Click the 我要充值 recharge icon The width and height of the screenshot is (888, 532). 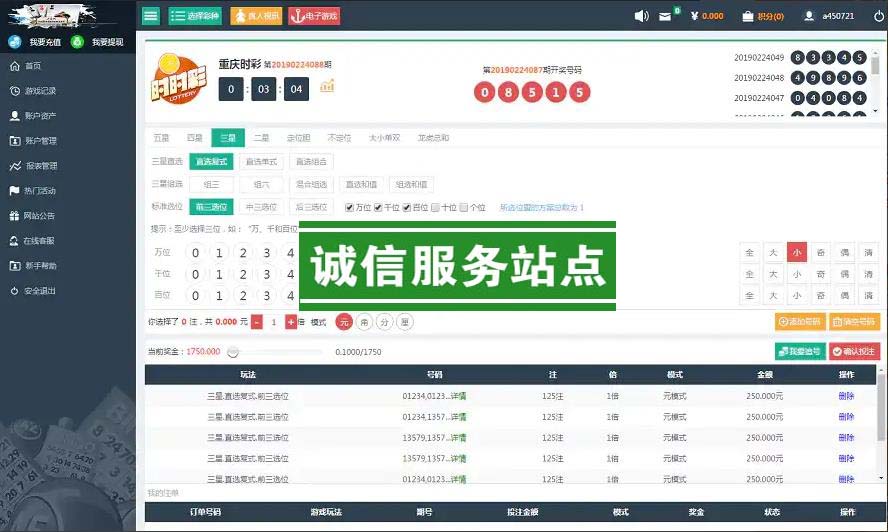click(x=15, y=42)
